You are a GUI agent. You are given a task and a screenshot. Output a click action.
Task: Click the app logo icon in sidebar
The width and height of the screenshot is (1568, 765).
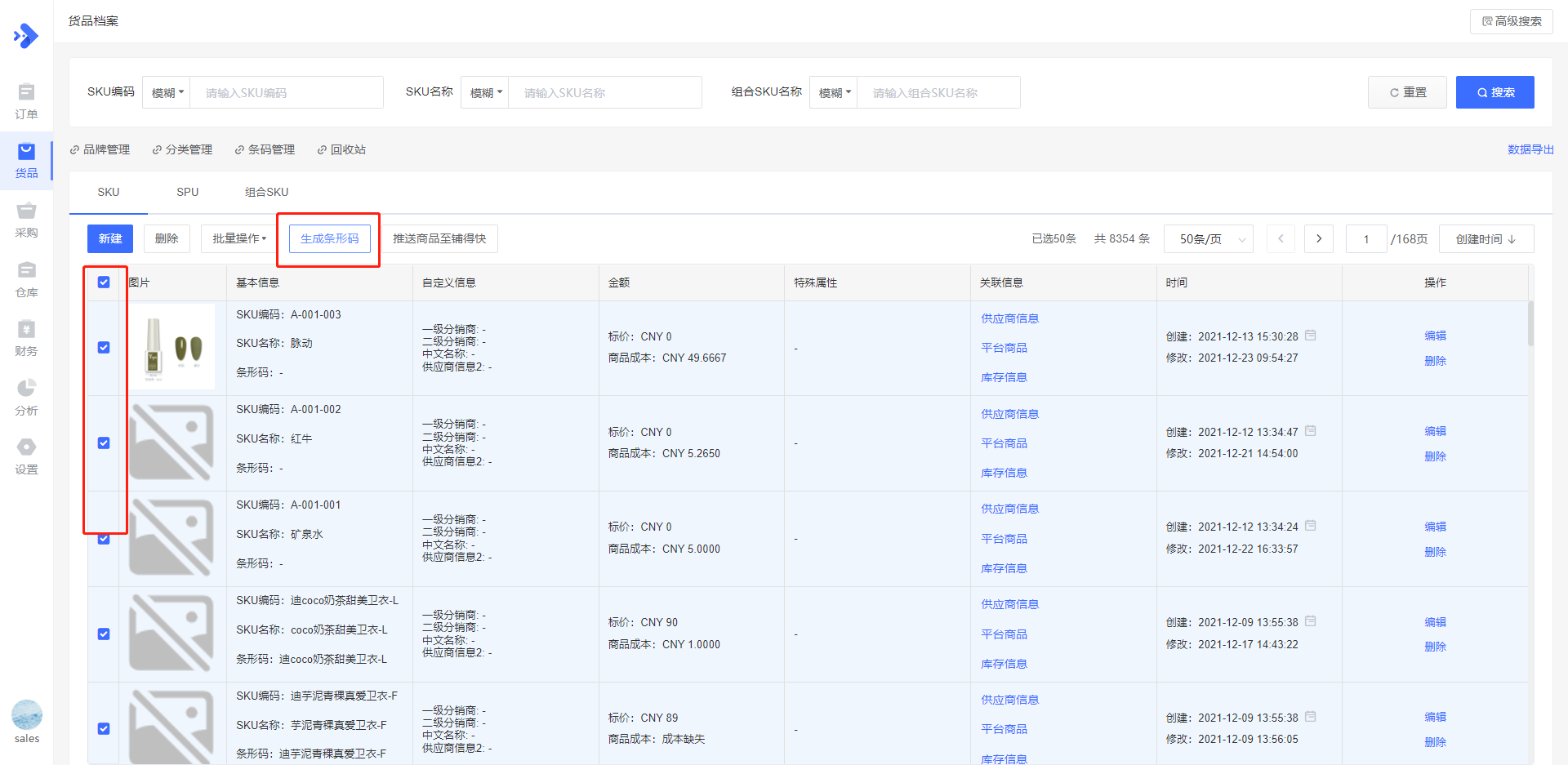[x=26, y=35]
